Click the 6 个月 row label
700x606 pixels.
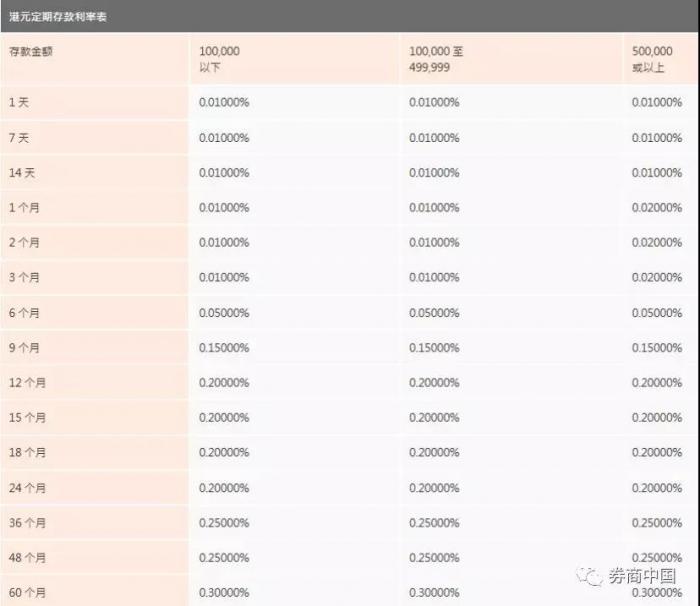point(25,313)
